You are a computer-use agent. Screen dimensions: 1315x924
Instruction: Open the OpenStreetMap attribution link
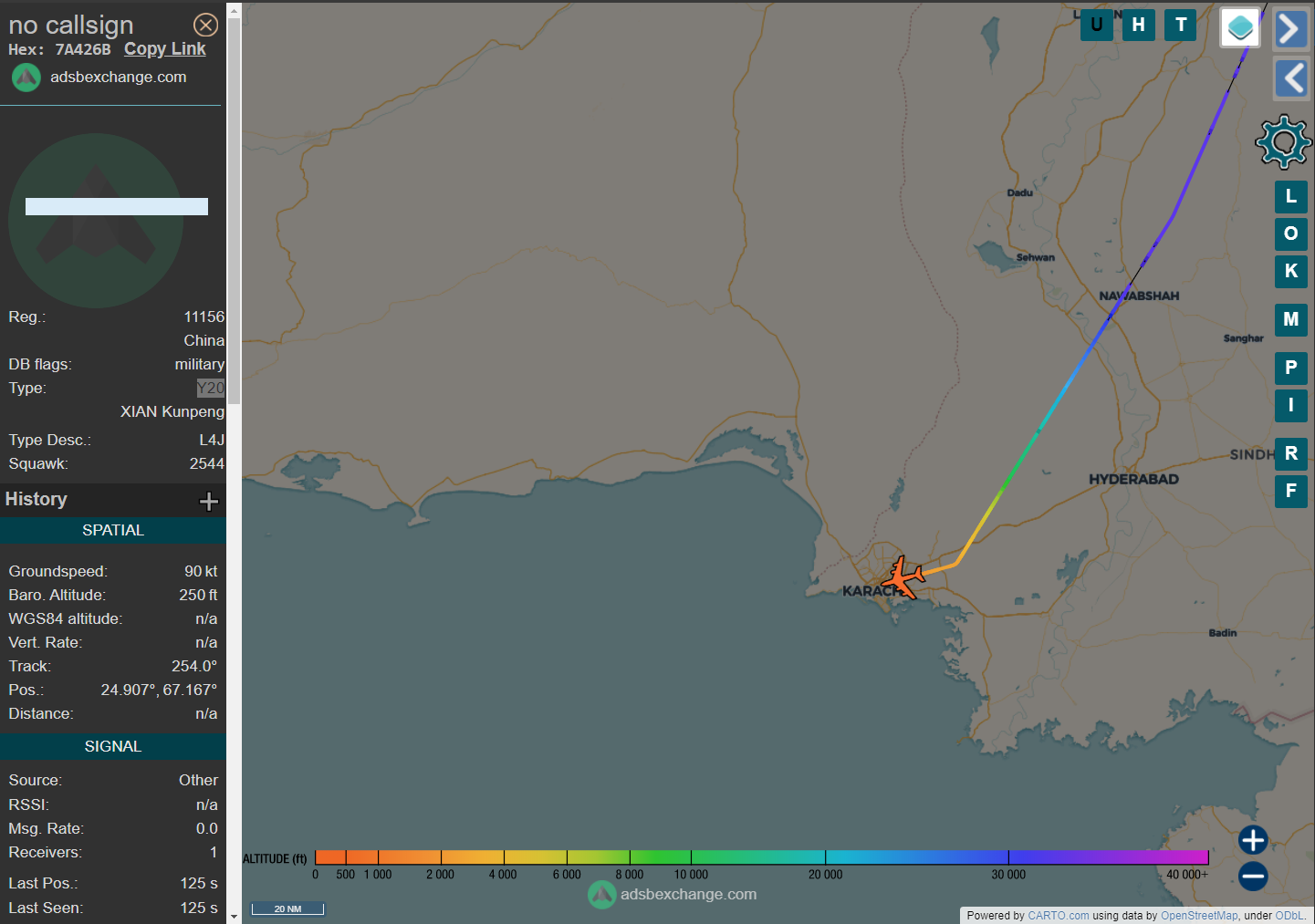click(1199, 916)
